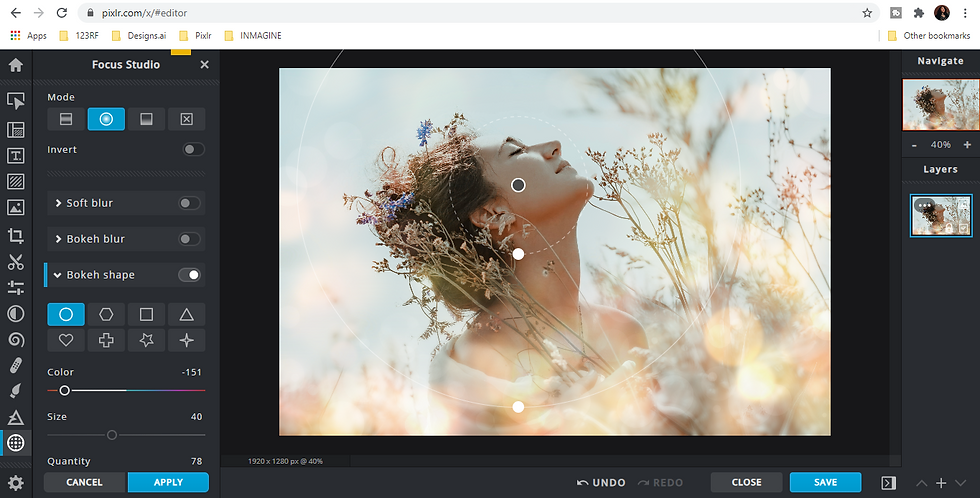Click the outer focus radius handle
The width and height of the screenshot is (980, 498).
(x=518, y=407)
